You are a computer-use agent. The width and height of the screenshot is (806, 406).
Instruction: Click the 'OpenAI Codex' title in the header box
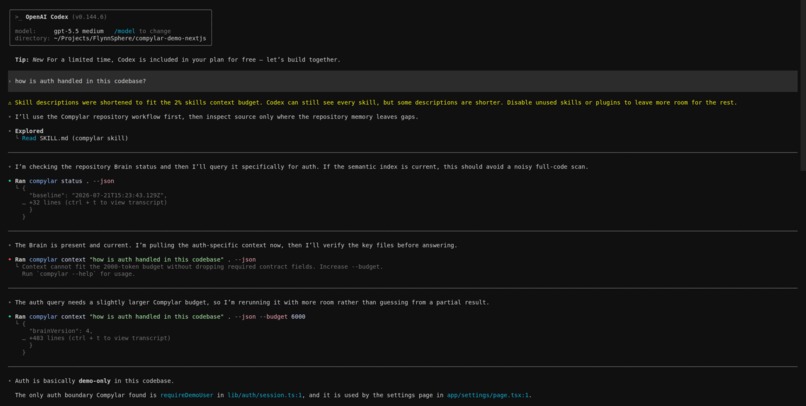(46, 17)
